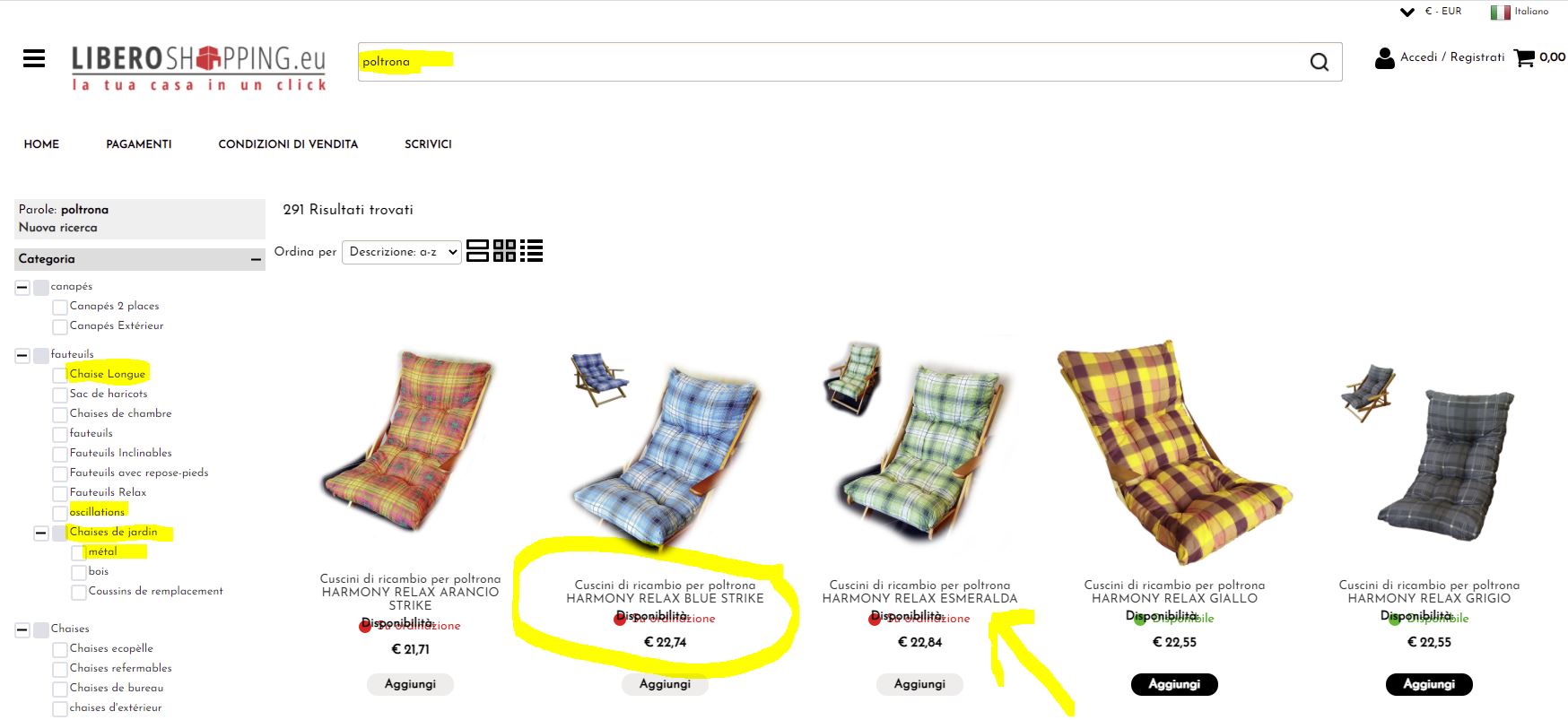The height and width of the screenshot is (720, 1568).
Task: Enable the Chaises de bureau checkbox
Action: click(60, 689)
